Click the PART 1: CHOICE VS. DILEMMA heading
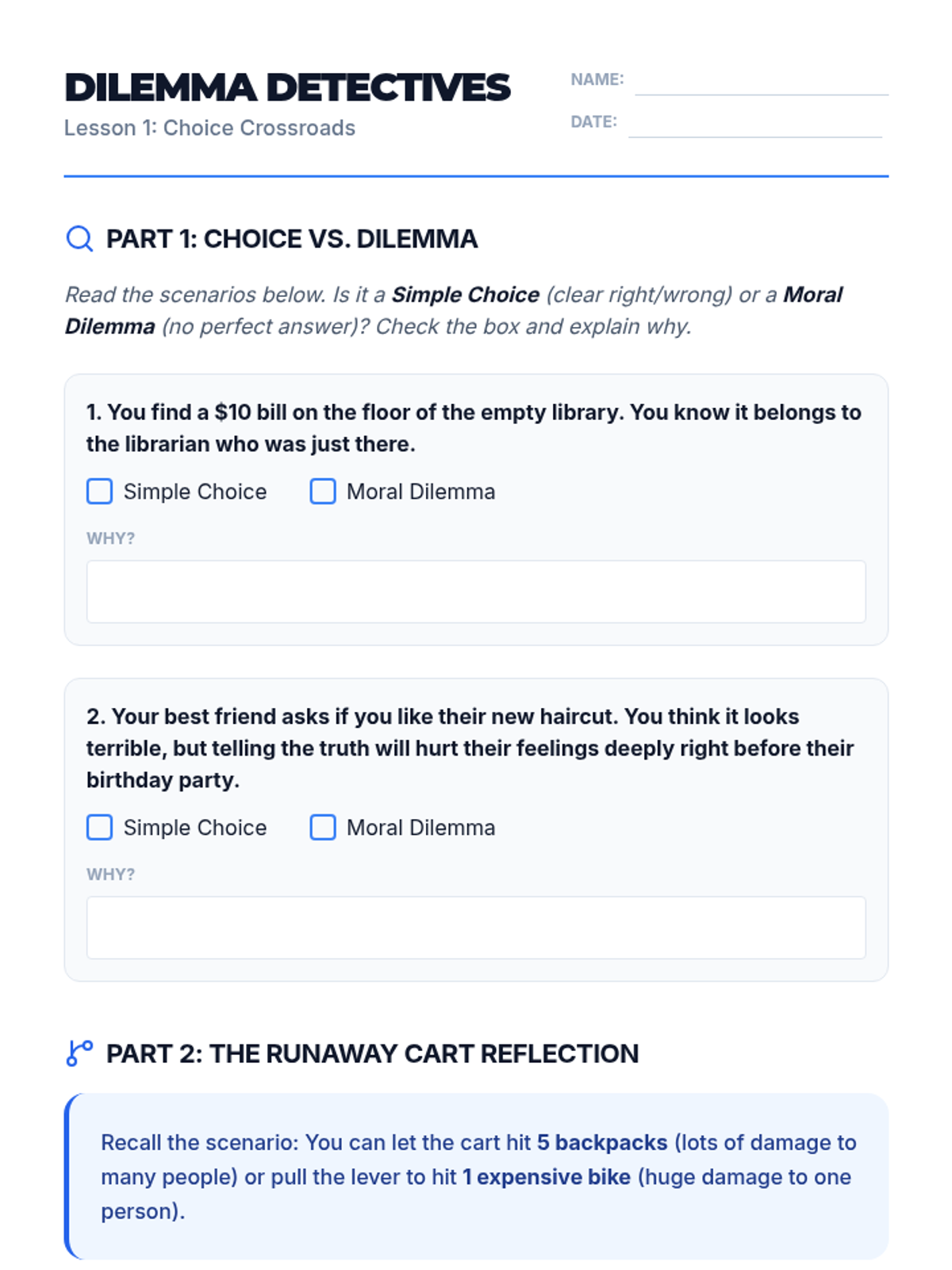952x1270 pixels. point(292,239)
